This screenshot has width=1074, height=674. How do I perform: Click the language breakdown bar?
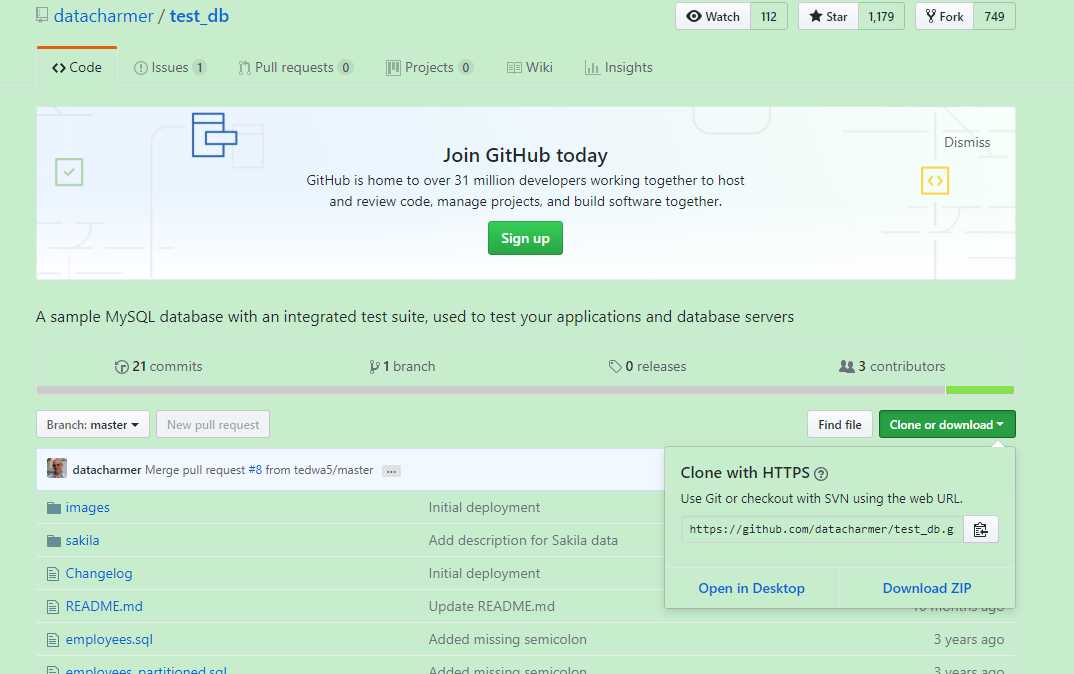(525, 390)
